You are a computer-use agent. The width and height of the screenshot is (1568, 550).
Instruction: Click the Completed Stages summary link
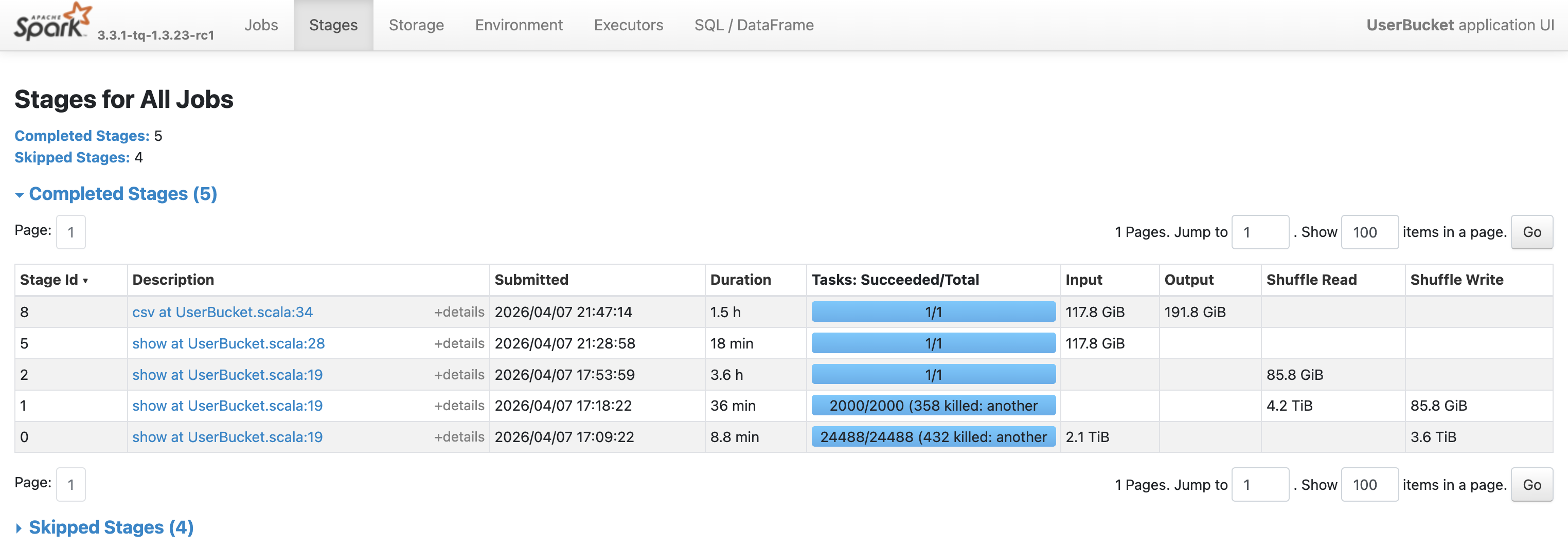(x=82, y=136)
